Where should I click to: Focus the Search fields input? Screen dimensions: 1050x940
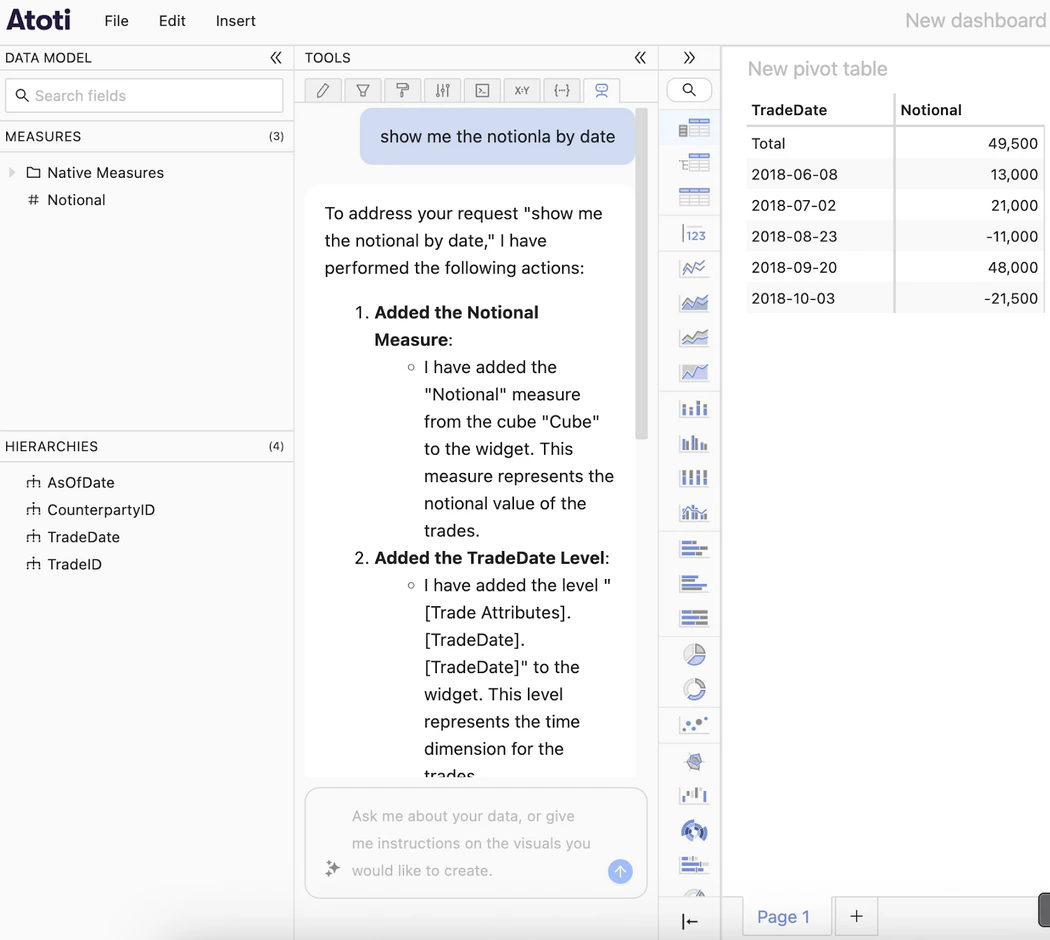point(144,96)
